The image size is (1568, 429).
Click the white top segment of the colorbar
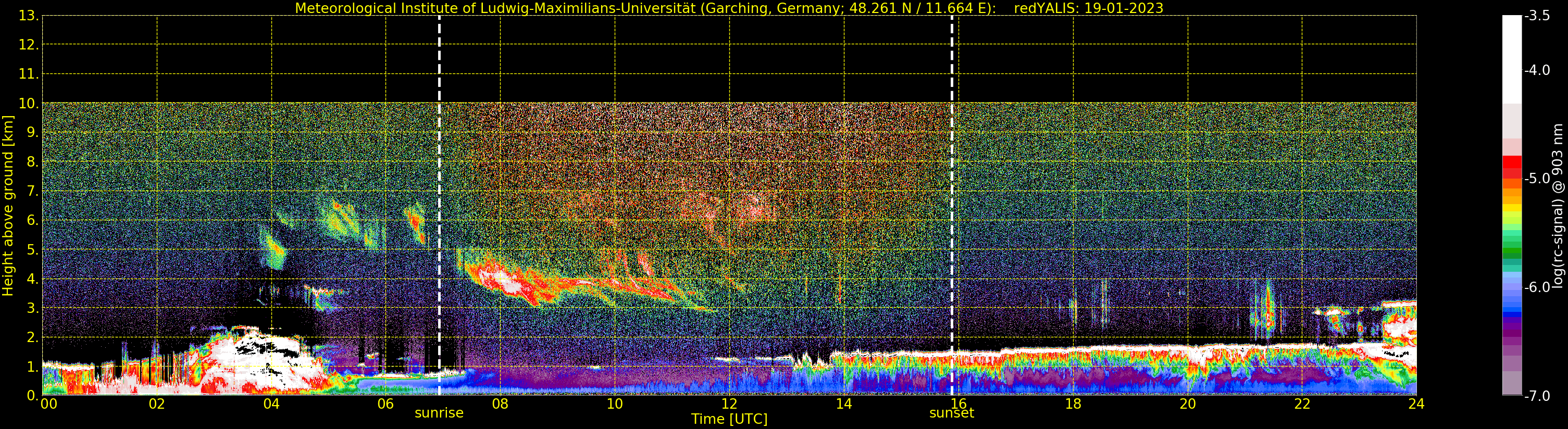(1512, 59)
